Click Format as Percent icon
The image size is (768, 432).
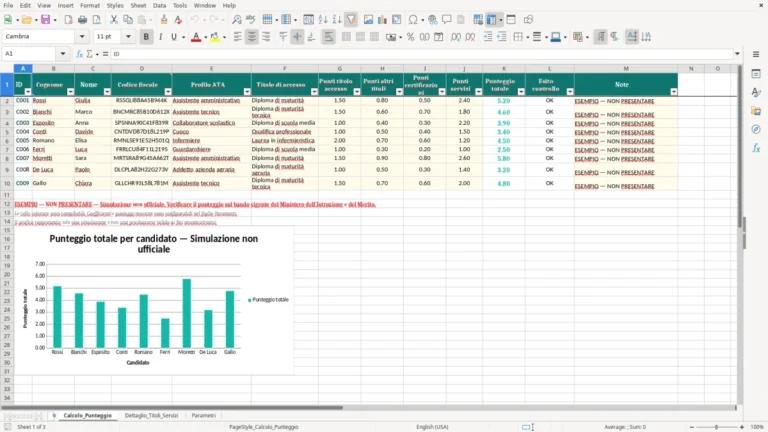coord(410,37)
